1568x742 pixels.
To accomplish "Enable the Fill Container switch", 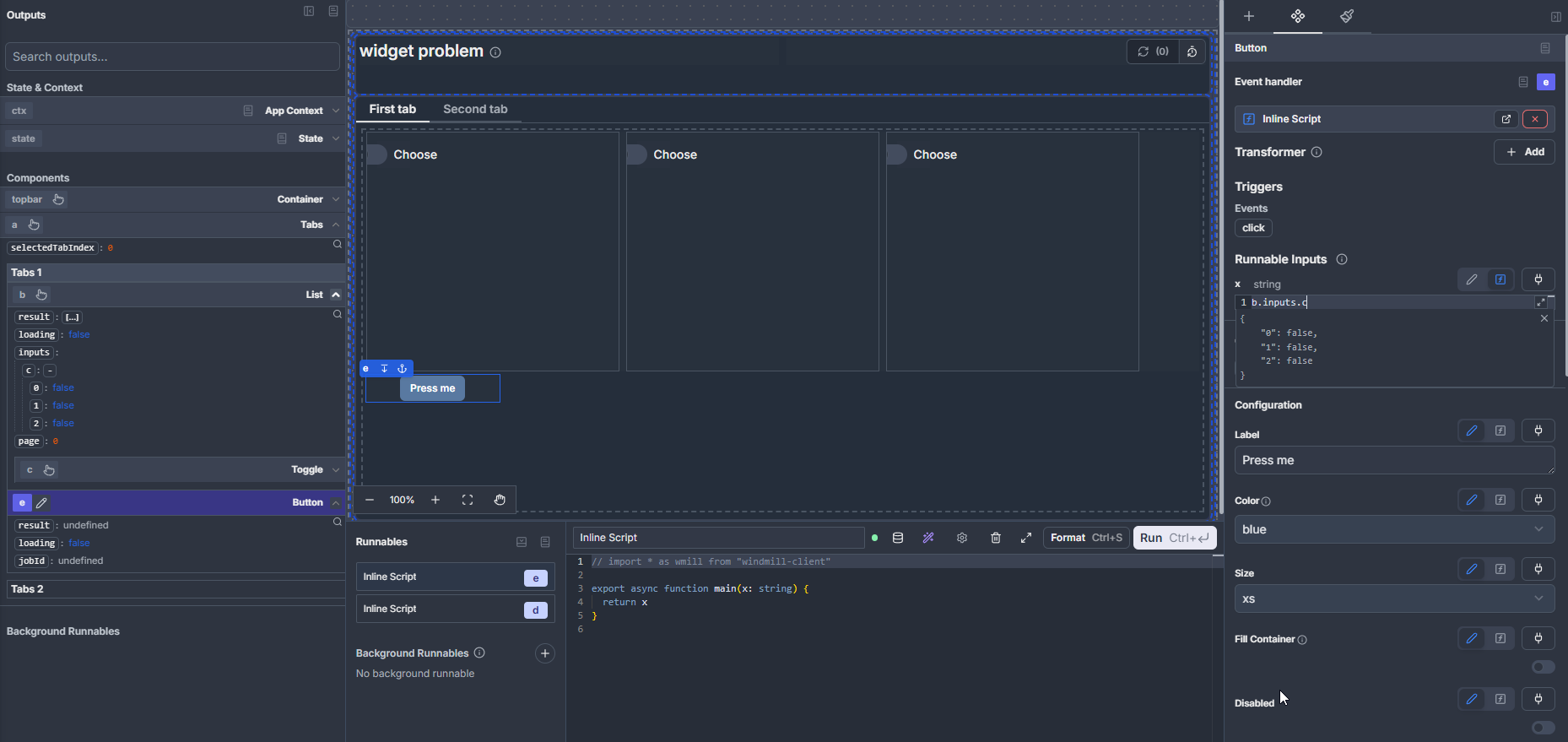I will 1543,667.
